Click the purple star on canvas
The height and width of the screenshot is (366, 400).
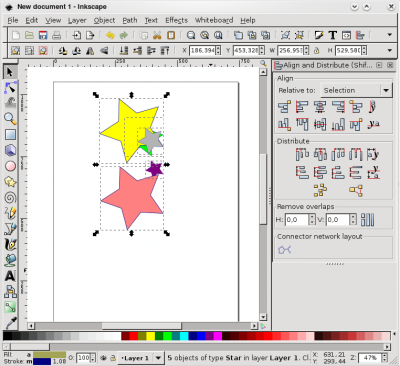154,169
